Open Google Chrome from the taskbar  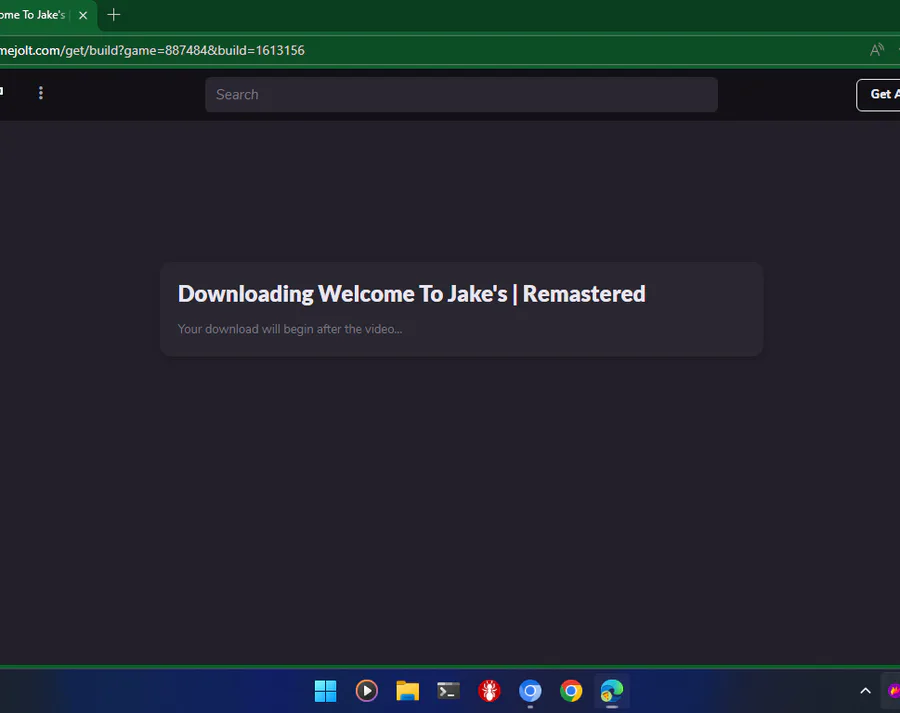[x=571, y=691]
